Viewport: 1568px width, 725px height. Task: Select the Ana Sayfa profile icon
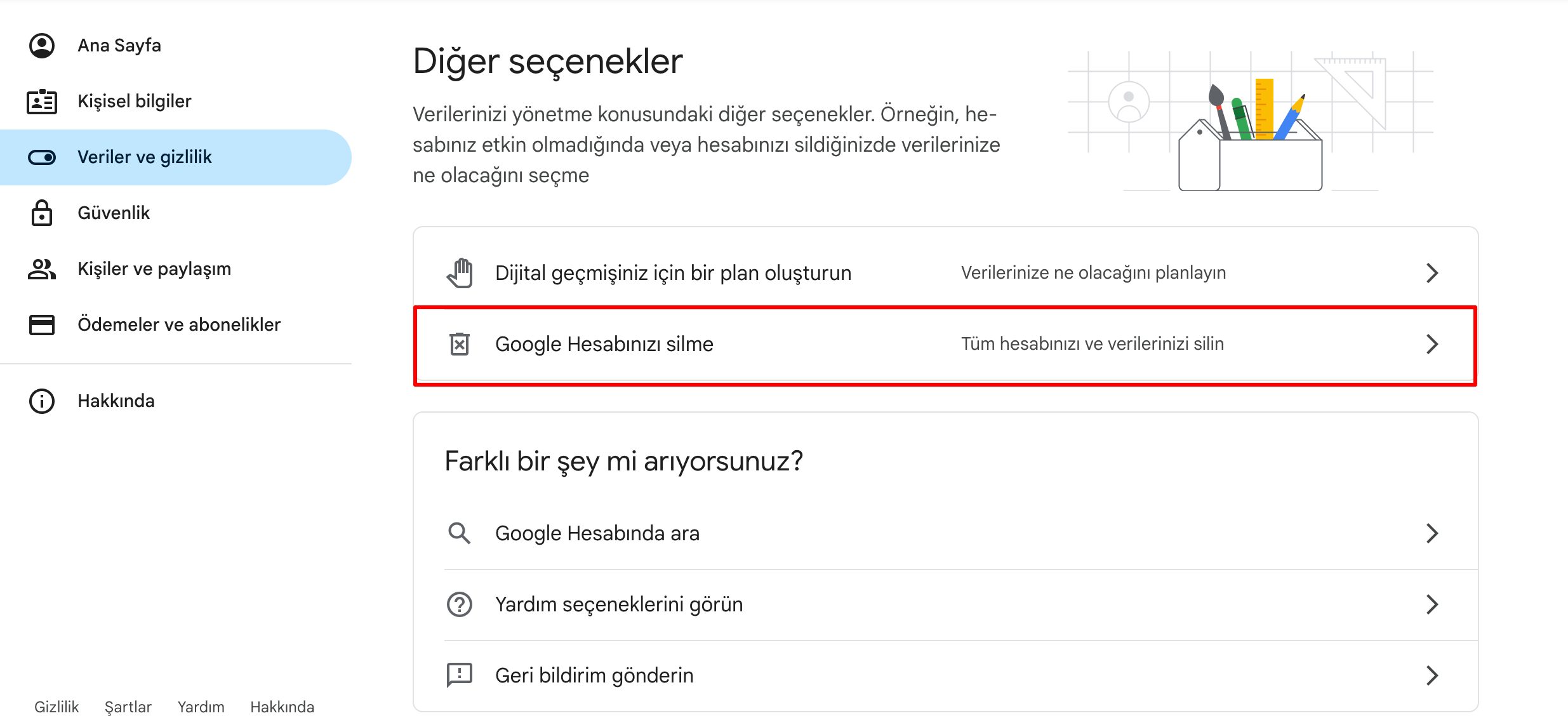click(42, 44)
